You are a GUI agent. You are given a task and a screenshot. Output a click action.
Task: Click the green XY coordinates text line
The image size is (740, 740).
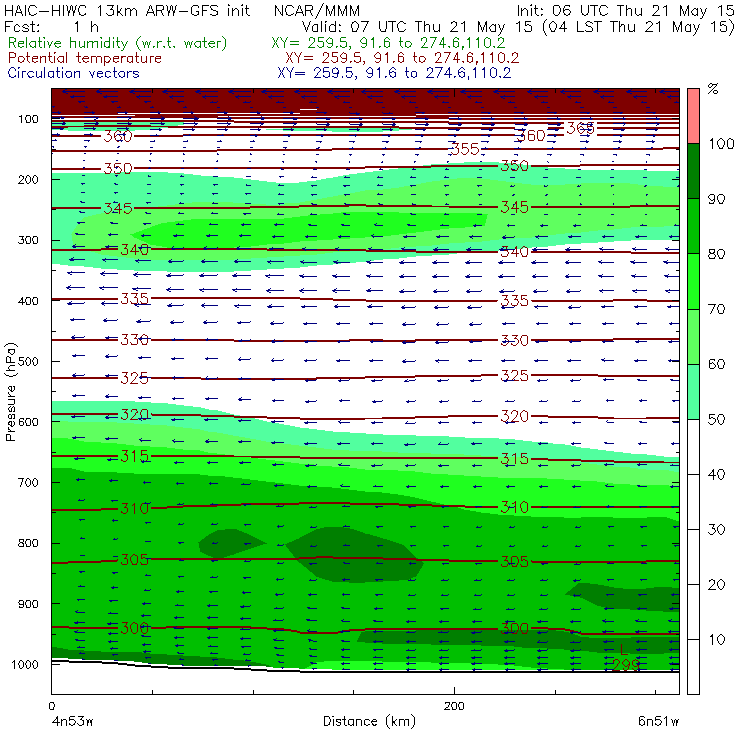coord(388,43)
